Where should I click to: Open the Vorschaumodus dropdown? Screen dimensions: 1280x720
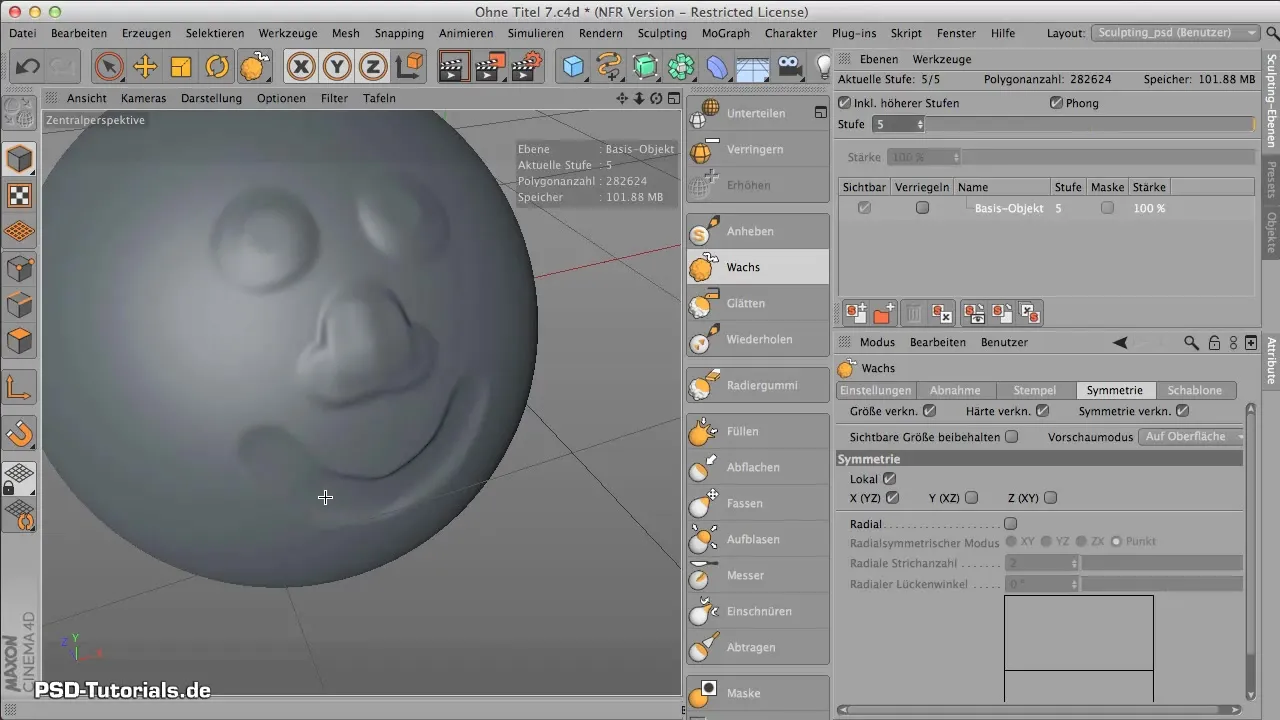1192,437
